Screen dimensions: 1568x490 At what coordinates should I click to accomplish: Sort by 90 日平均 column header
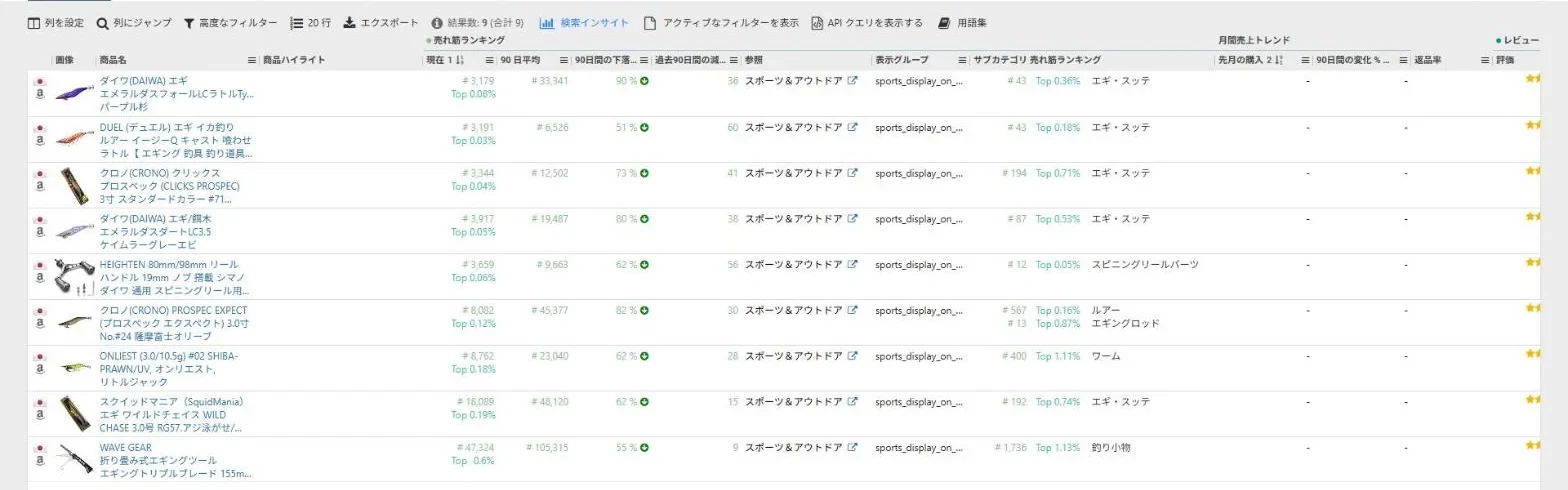(x=521, y=60)
